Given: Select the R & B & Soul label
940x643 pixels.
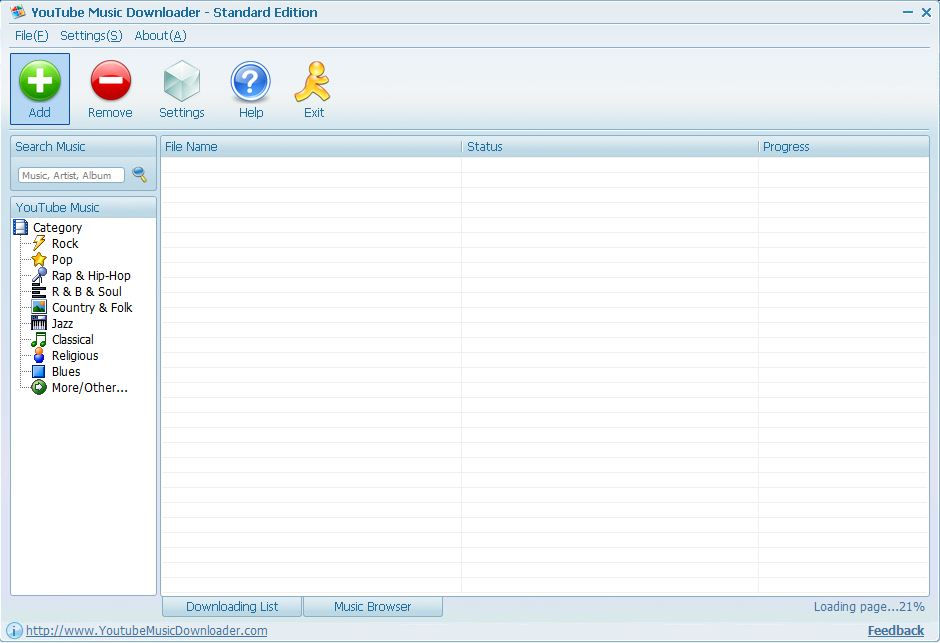Looking at the screenshot, I should pos(87,292).
